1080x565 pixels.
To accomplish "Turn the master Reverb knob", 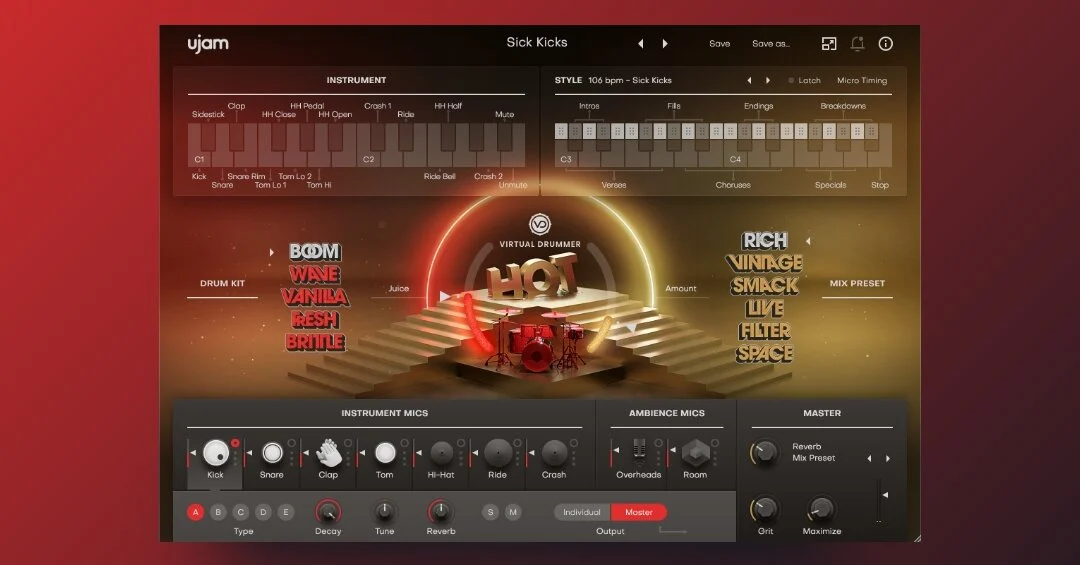I will click(764, 453).
